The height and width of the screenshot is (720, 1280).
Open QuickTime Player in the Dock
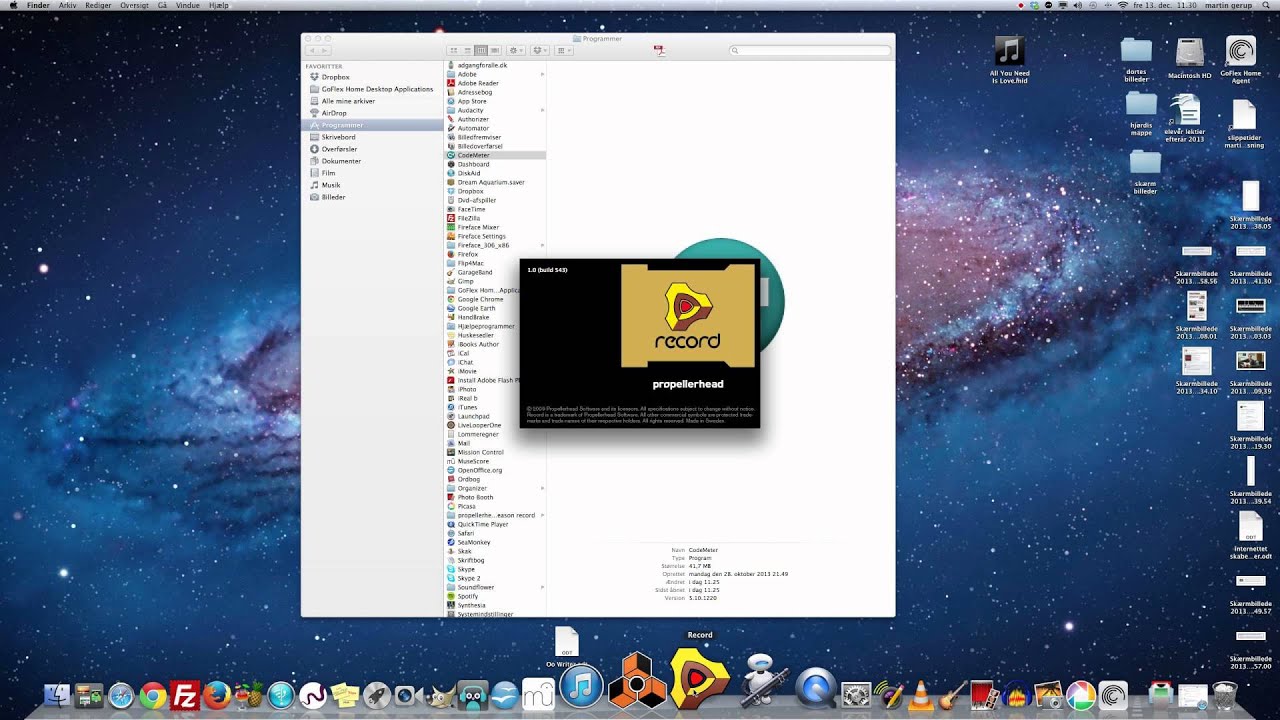coord(816,688)
